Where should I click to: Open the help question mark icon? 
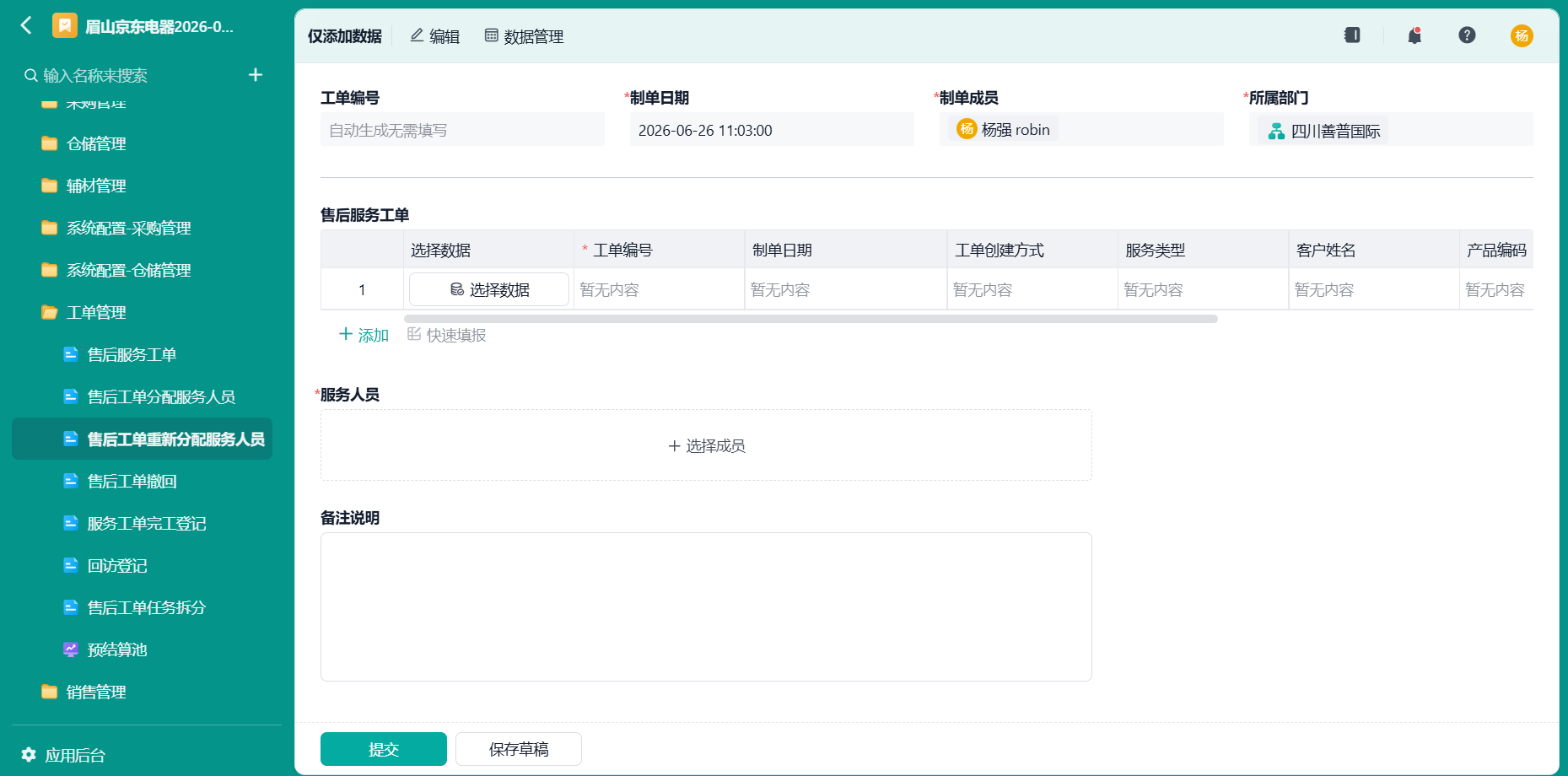(x=1467, y=35)
